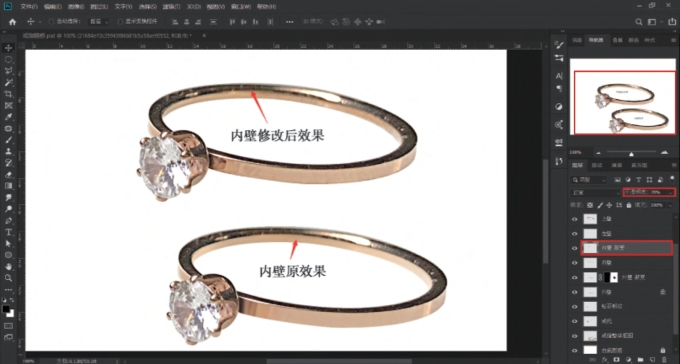Create a new group folder icon
This screenshot has width=680, height=364.
pos(641,360)
